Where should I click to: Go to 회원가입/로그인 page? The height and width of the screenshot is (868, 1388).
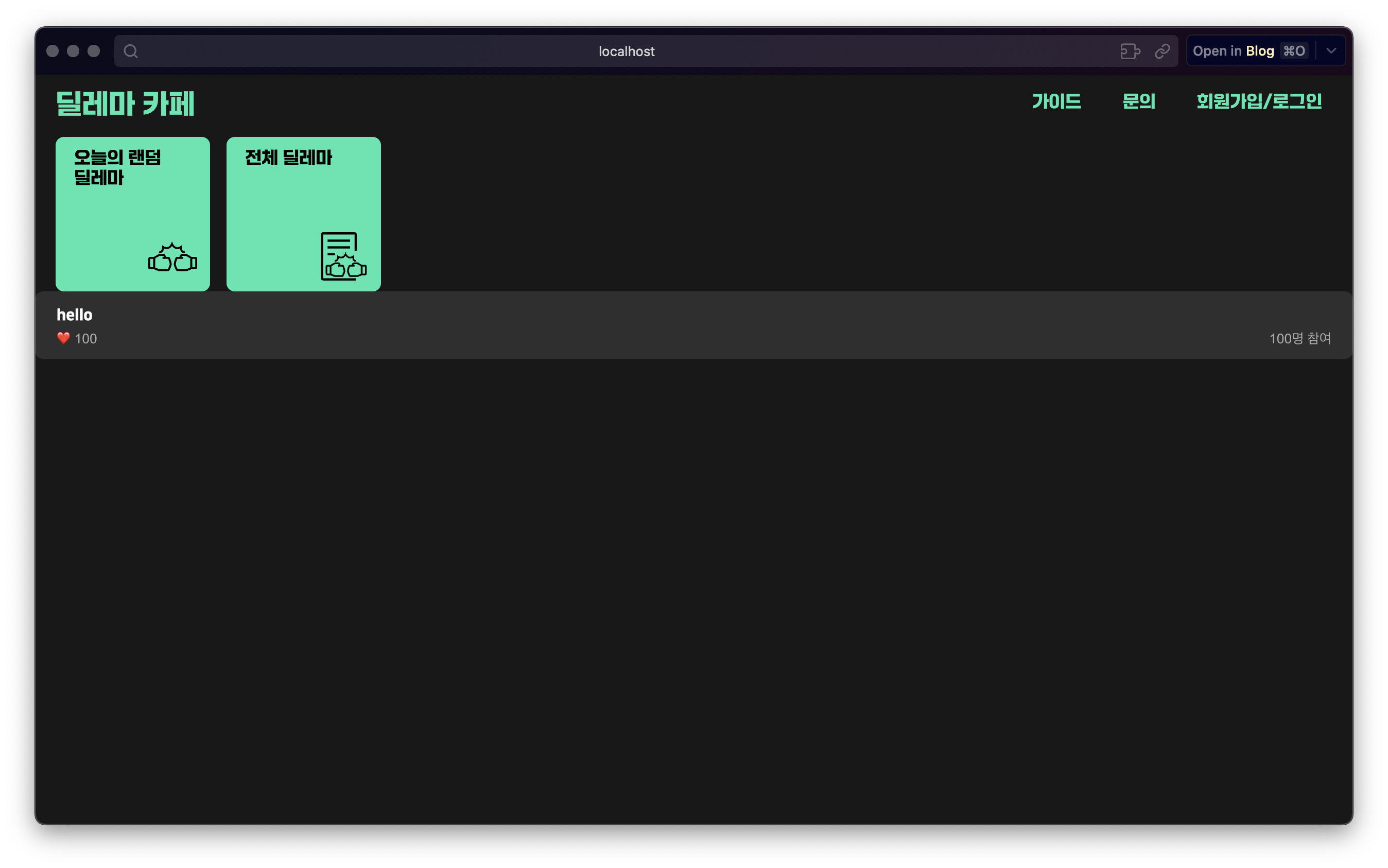tap(1259, 101)
